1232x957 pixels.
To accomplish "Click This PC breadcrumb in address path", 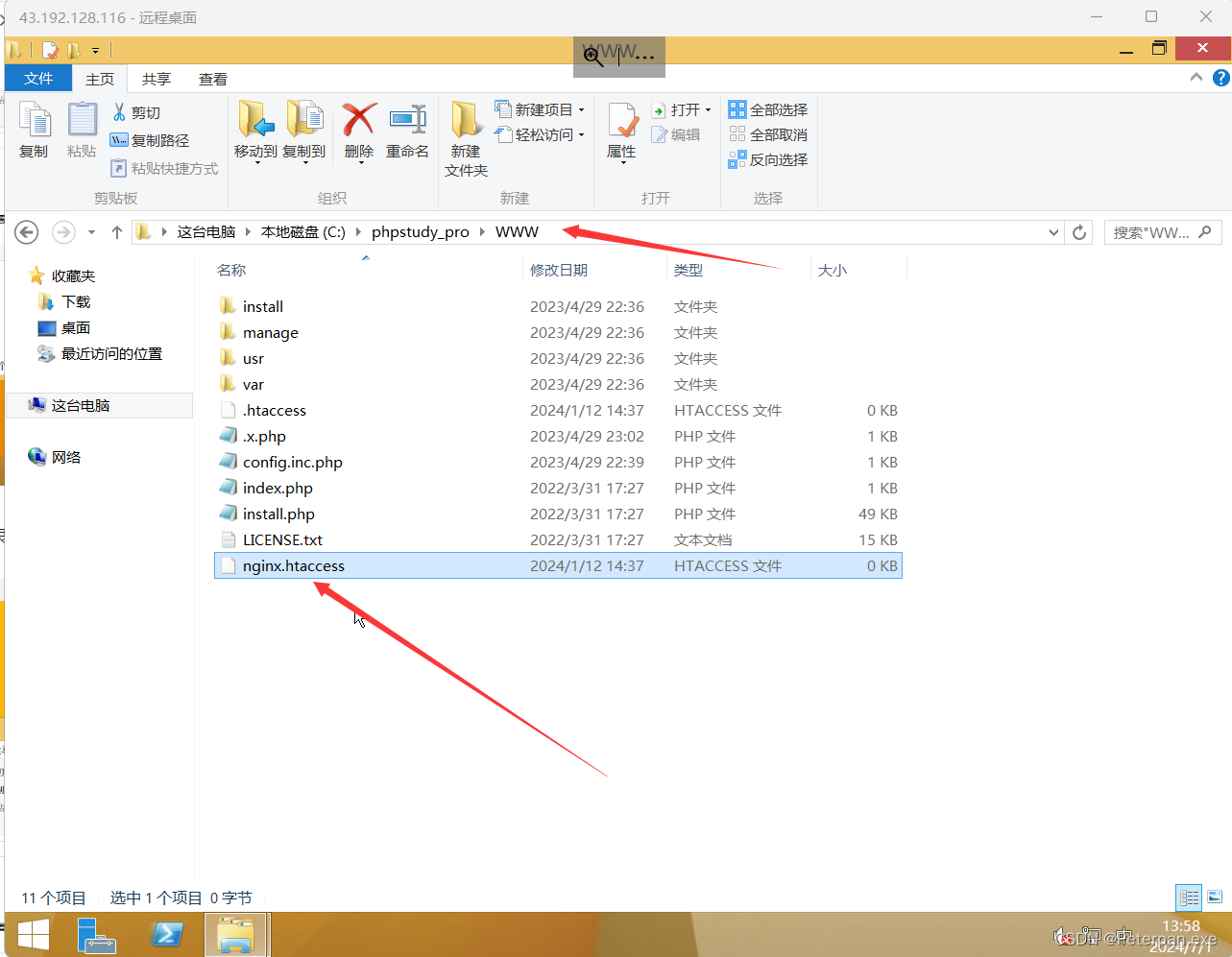I will [x=206, y=232].
